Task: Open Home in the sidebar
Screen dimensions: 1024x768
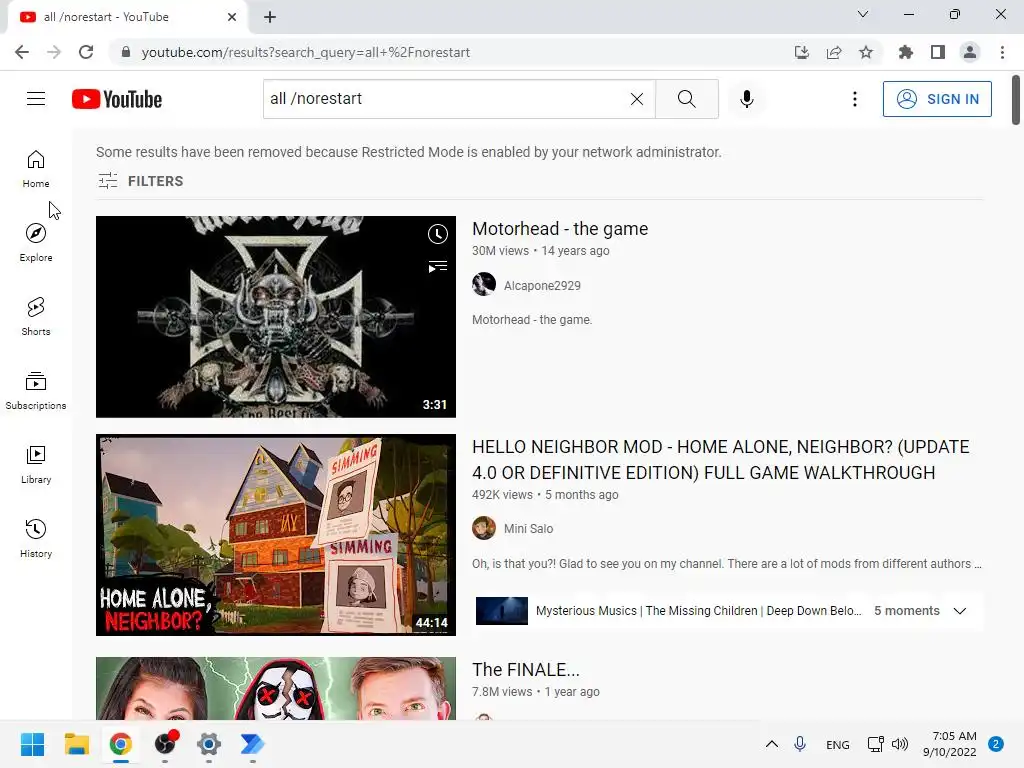Action: tap(36, 168)
